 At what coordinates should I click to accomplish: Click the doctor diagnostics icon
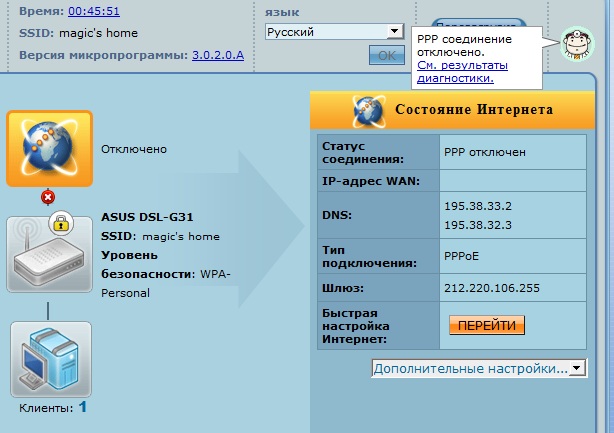point(576,45)
